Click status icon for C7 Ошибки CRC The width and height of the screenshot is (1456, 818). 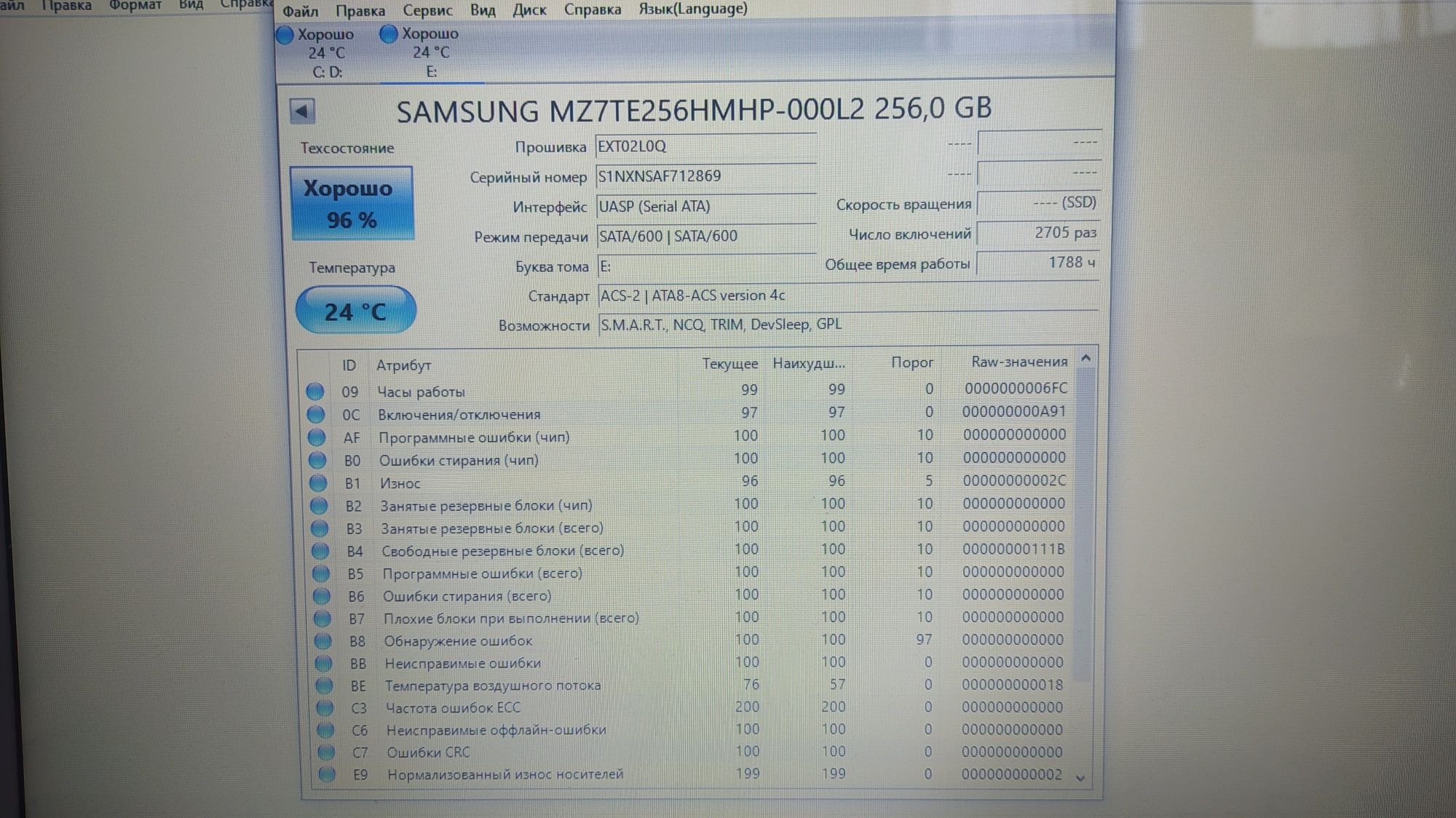pyautogui.click(x=327, y=752)
